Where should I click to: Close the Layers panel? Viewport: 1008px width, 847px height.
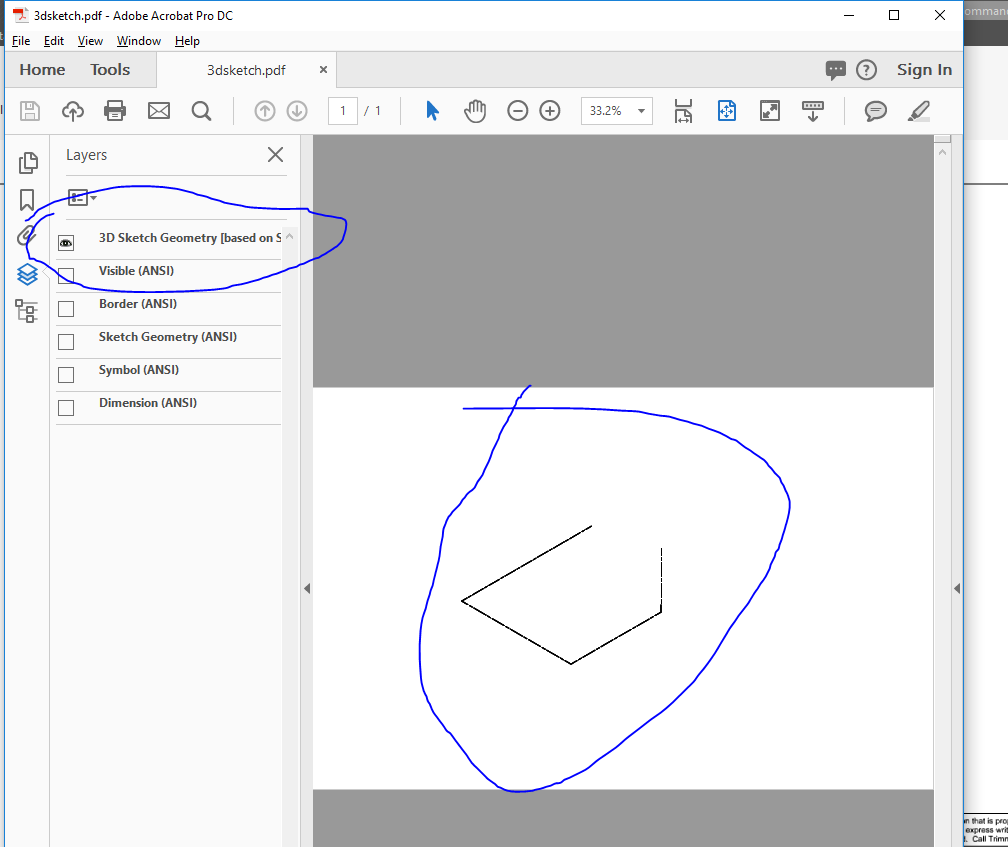coord(275,154)
